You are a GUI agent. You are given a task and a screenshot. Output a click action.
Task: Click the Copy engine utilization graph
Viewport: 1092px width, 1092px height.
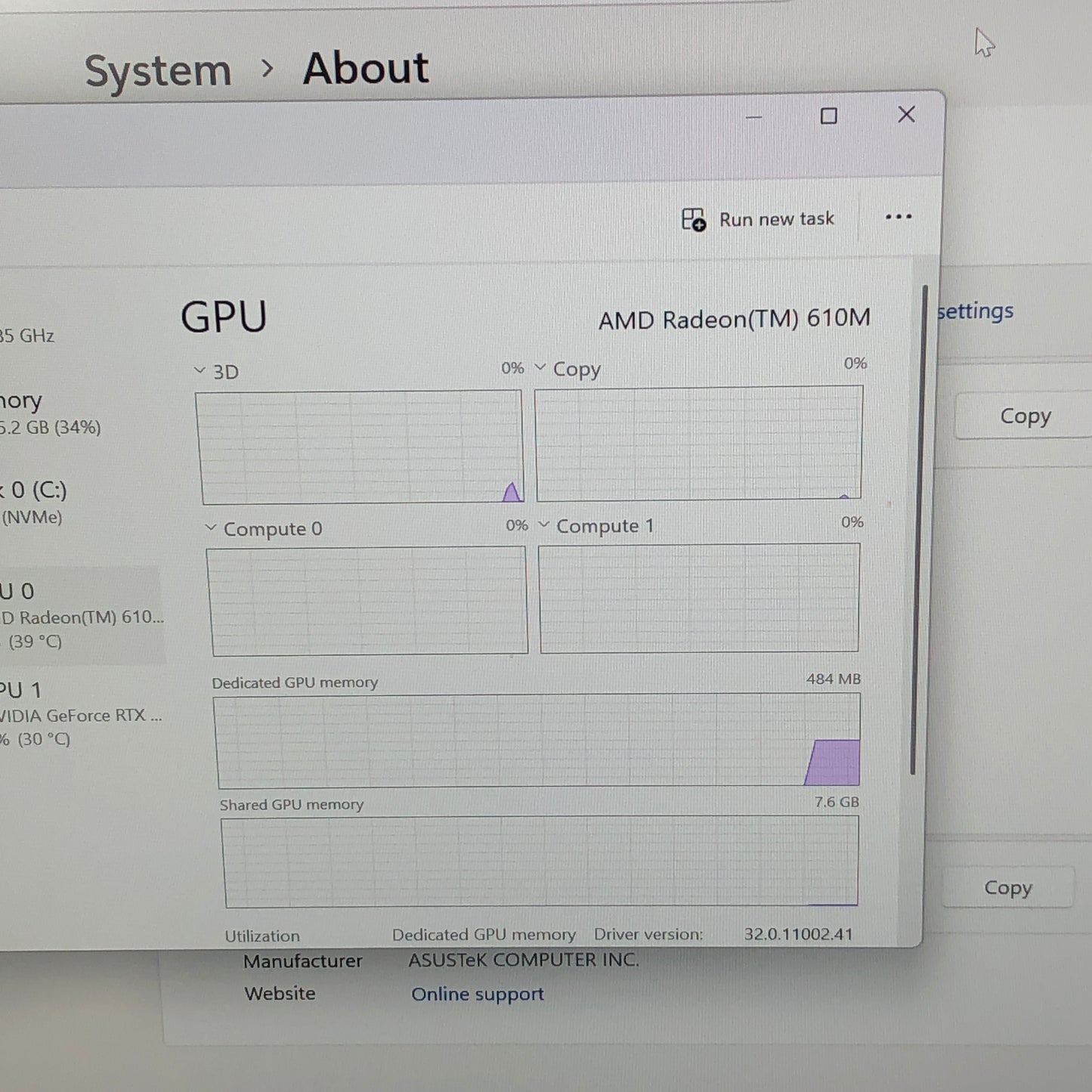[699, 444]
